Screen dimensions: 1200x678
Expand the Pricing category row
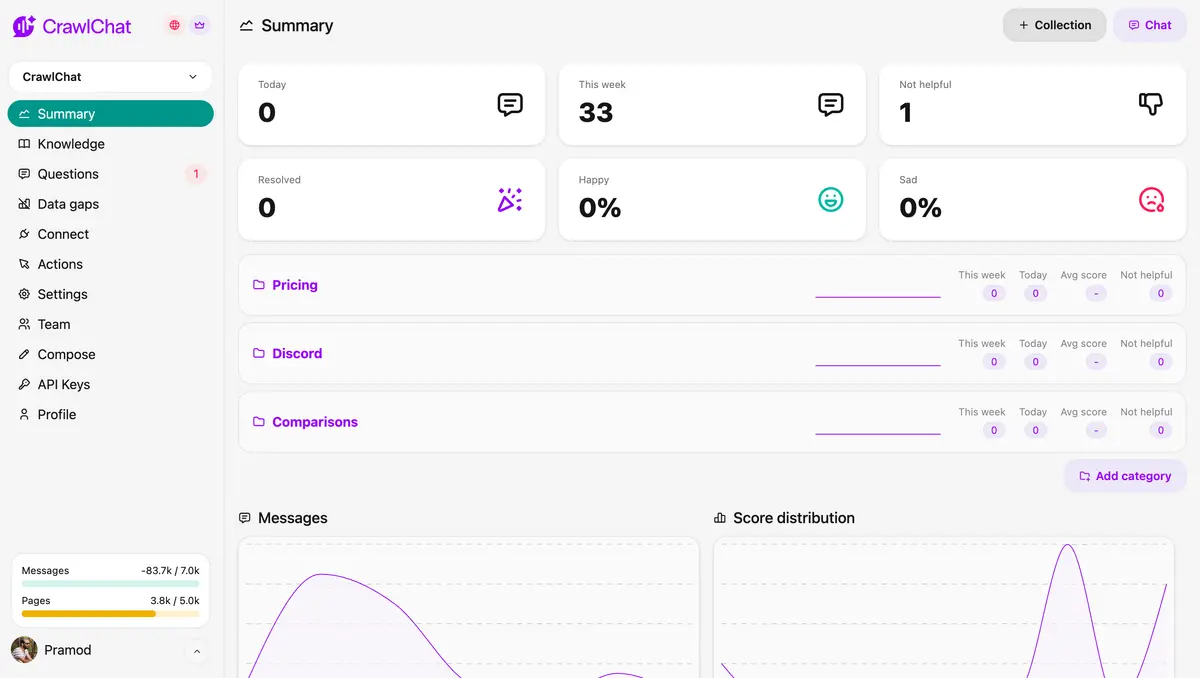(294, 285)
